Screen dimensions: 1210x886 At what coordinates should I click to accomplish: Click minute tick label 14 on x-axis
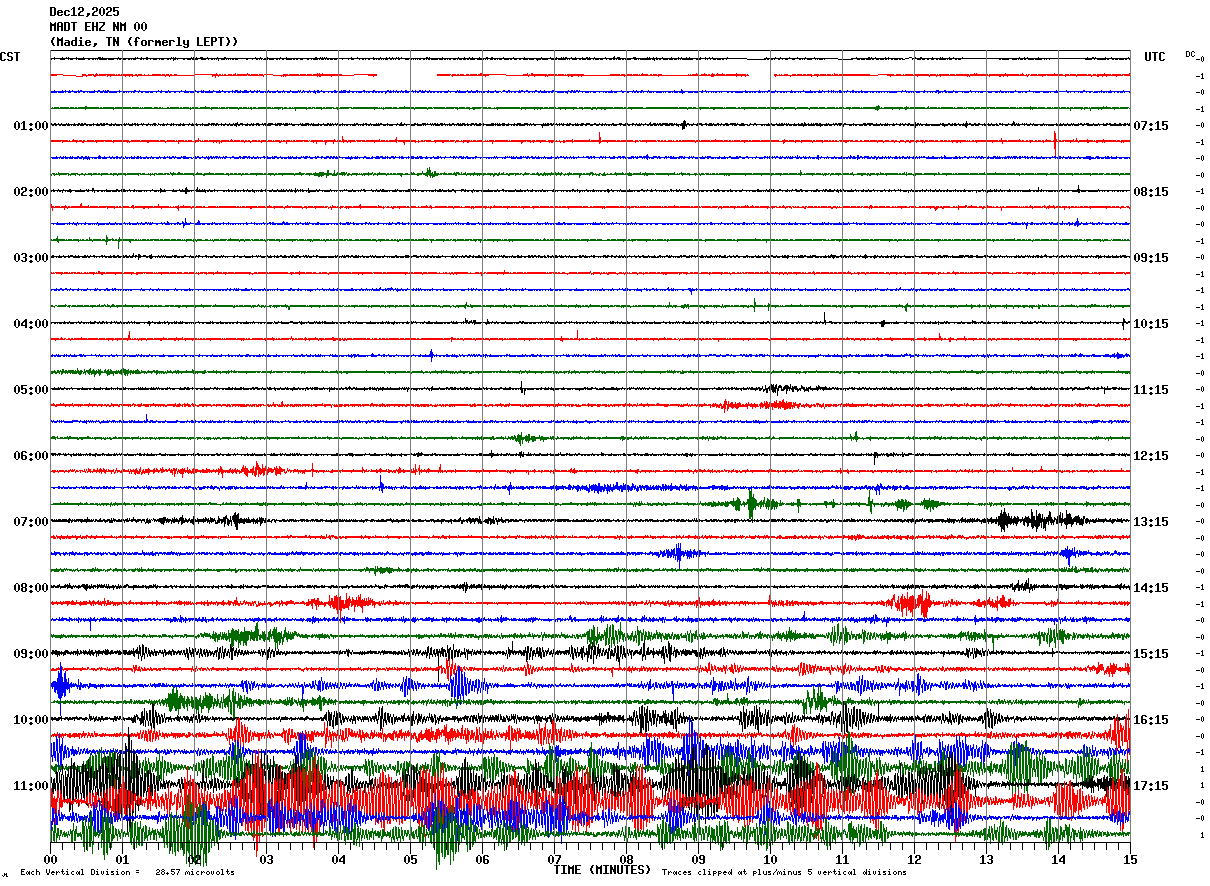click(x=1059, y=860)
